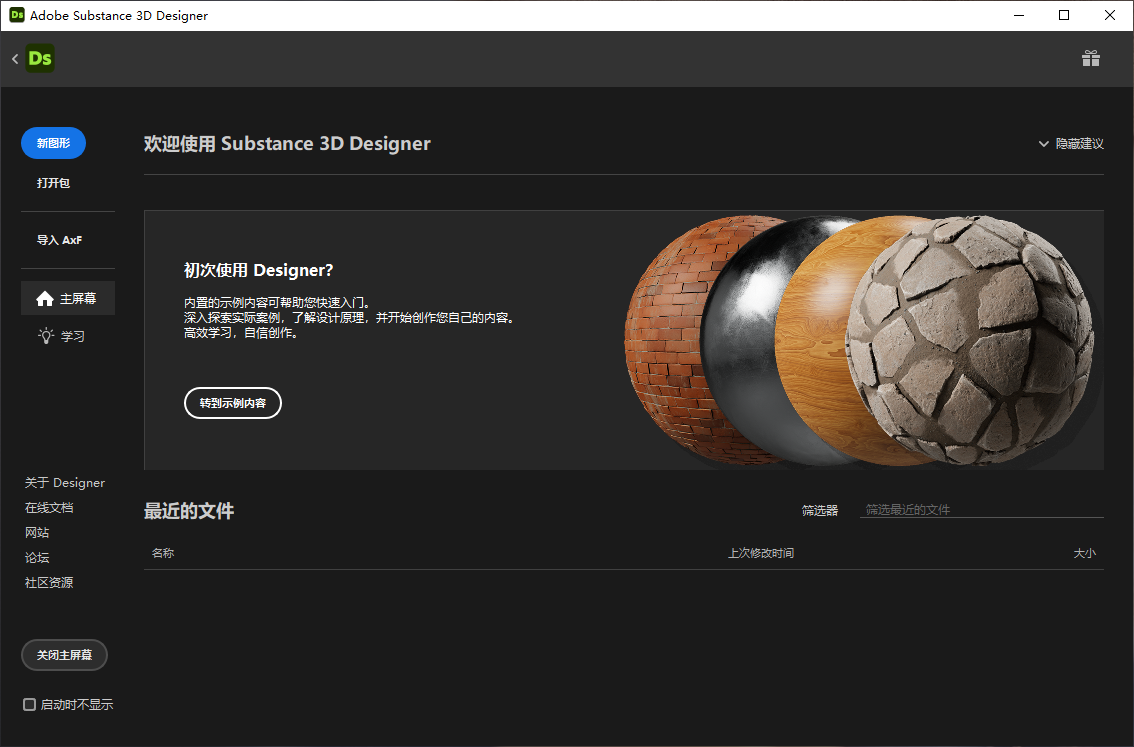Visit the 网站 link

(x=37, y=532)
